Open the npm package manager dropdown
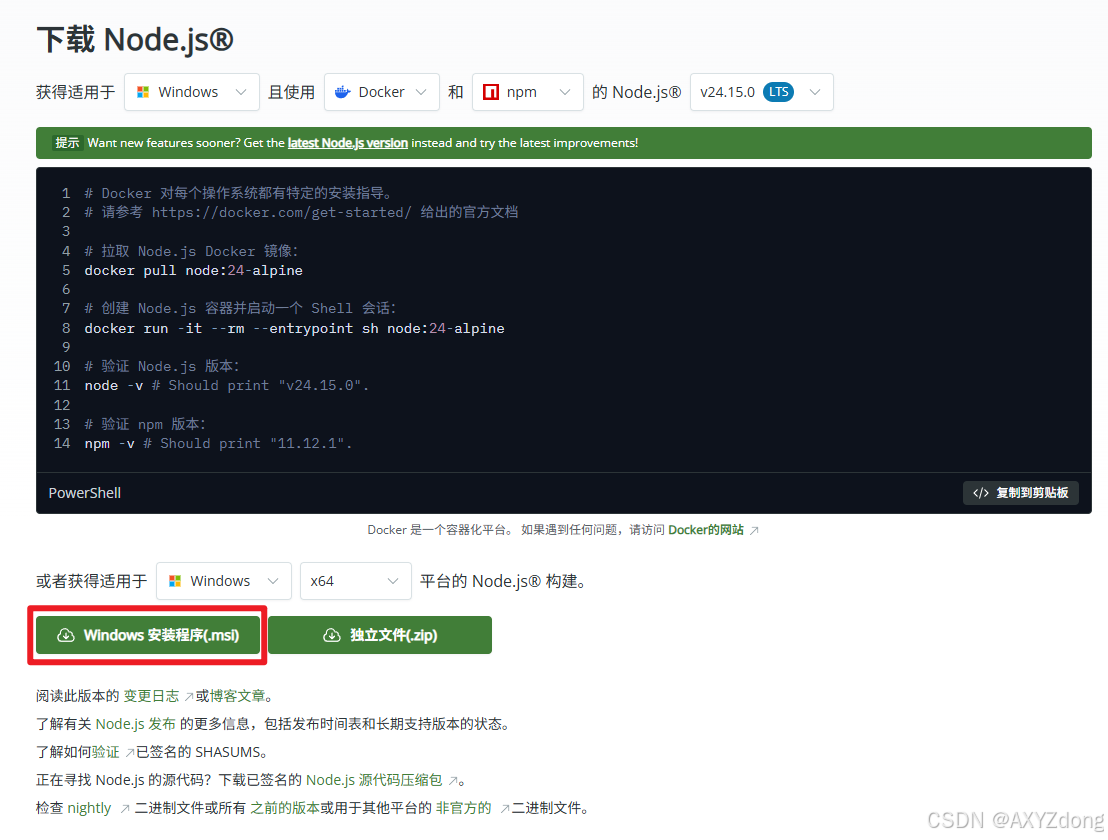Screen dimensions: 1108x840 pyautogui.click(x=527, y=92)
